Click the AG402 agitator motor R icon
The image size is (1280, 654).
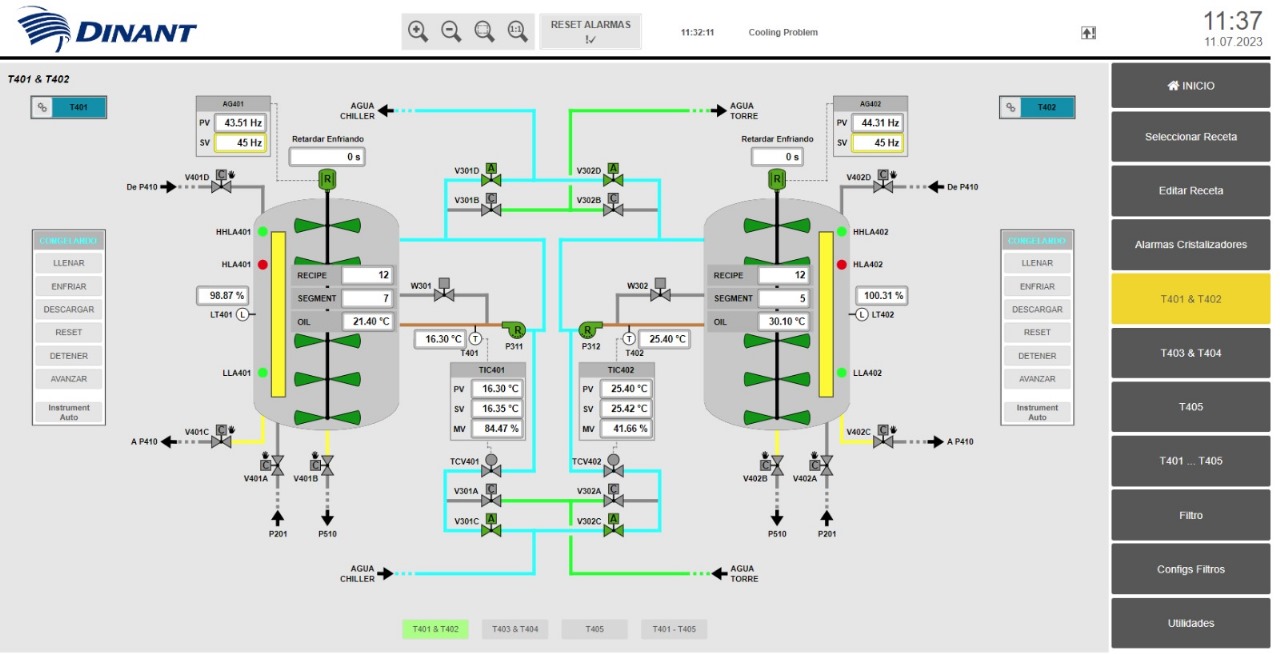click(776, 179)
